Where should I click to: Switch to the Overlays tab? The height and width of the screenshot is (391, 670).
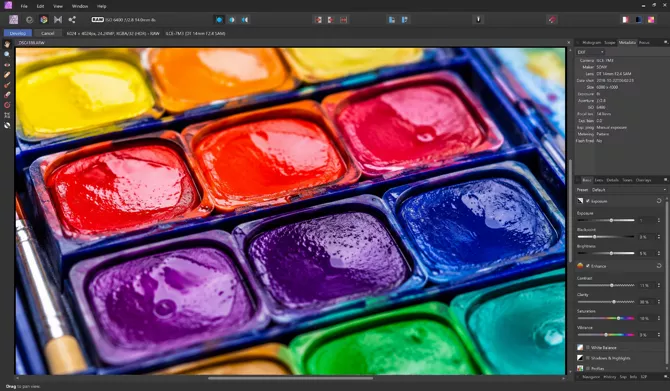644,180
